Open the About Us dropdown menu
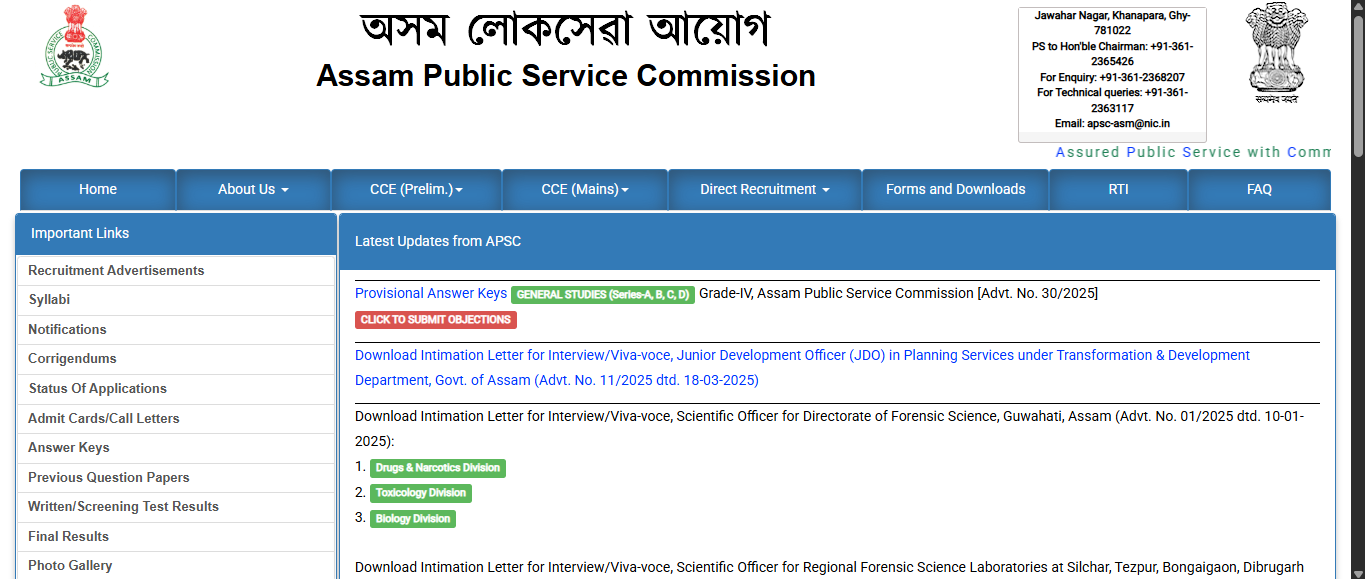 253,189
